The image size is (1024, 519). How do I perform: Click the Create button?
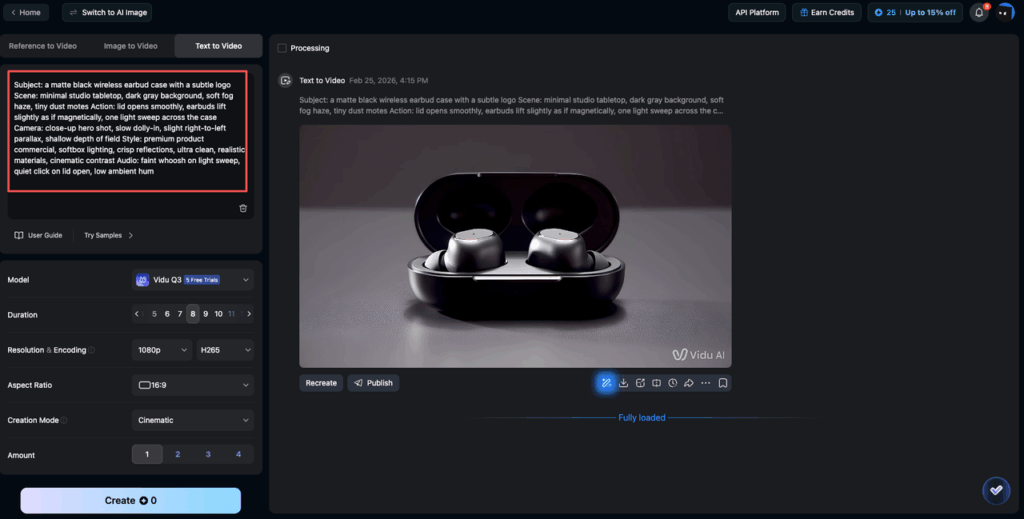pyautogui.click(x=131, y=501)
